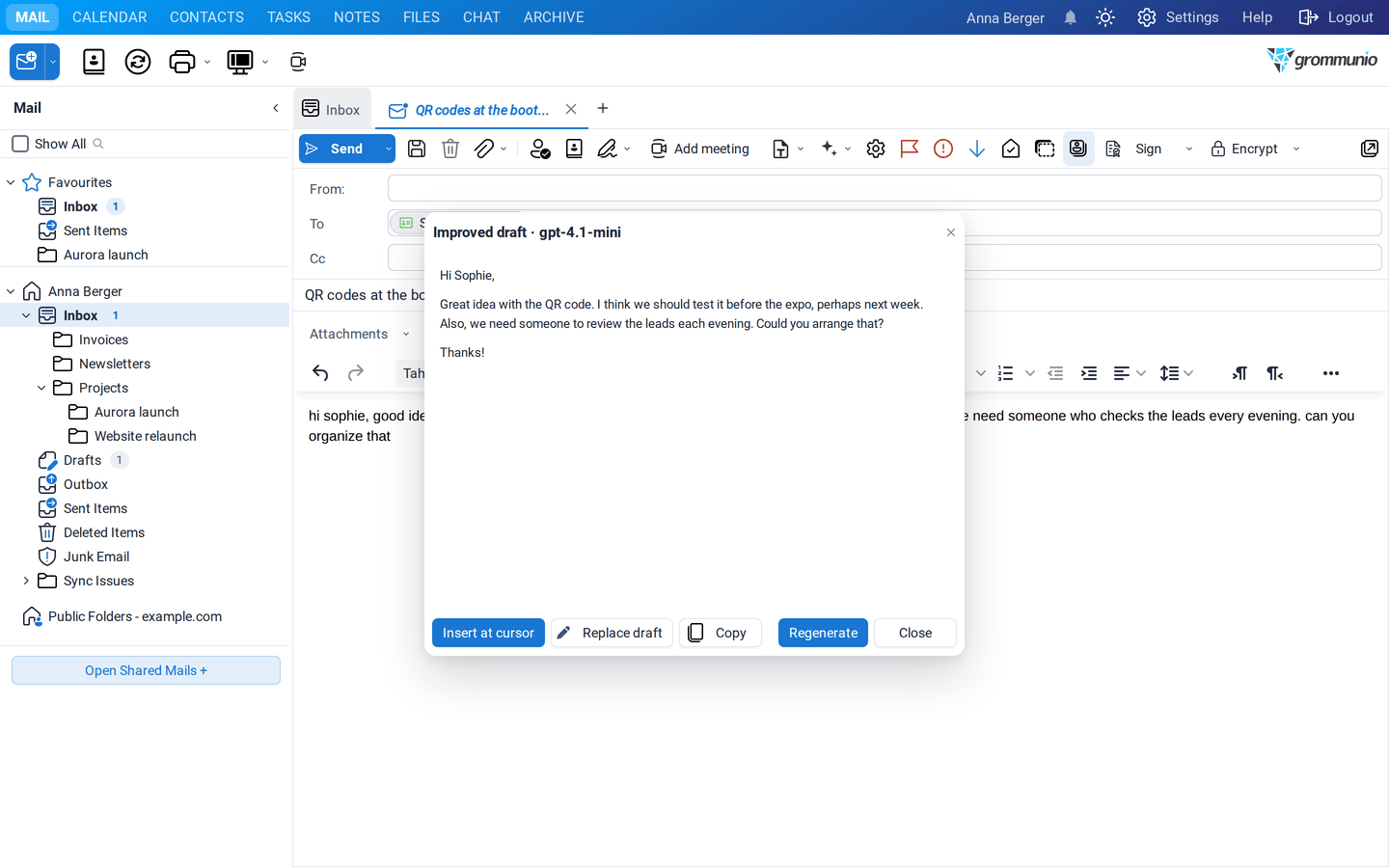Open the AI sparkle assistant tool
The width and height of the screenshot is (1389, 868).
click(x=829, y=149)
